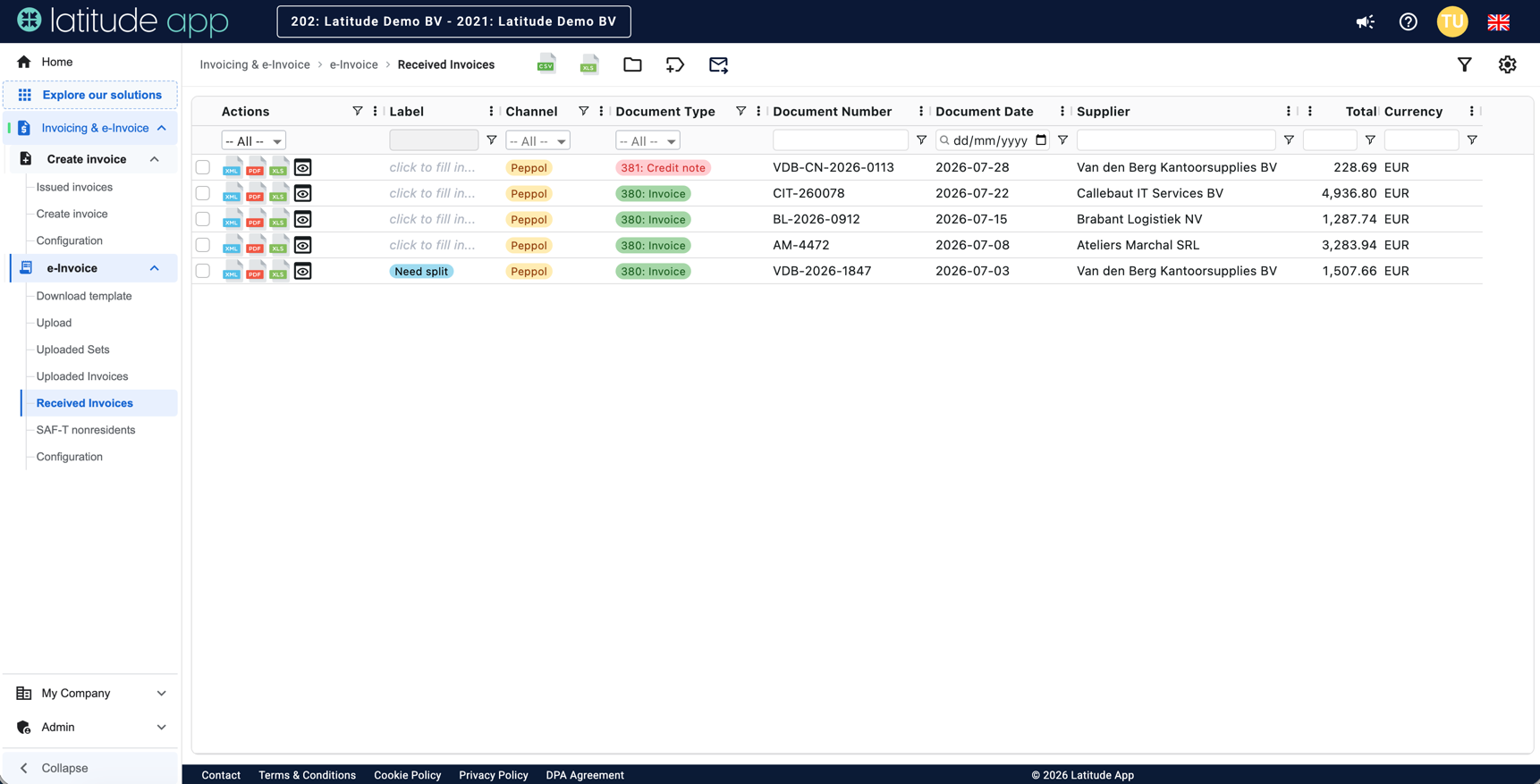View invoice AM-4472 with eye icon
This screenshot has height=784, width=1540.
[303, 245]
